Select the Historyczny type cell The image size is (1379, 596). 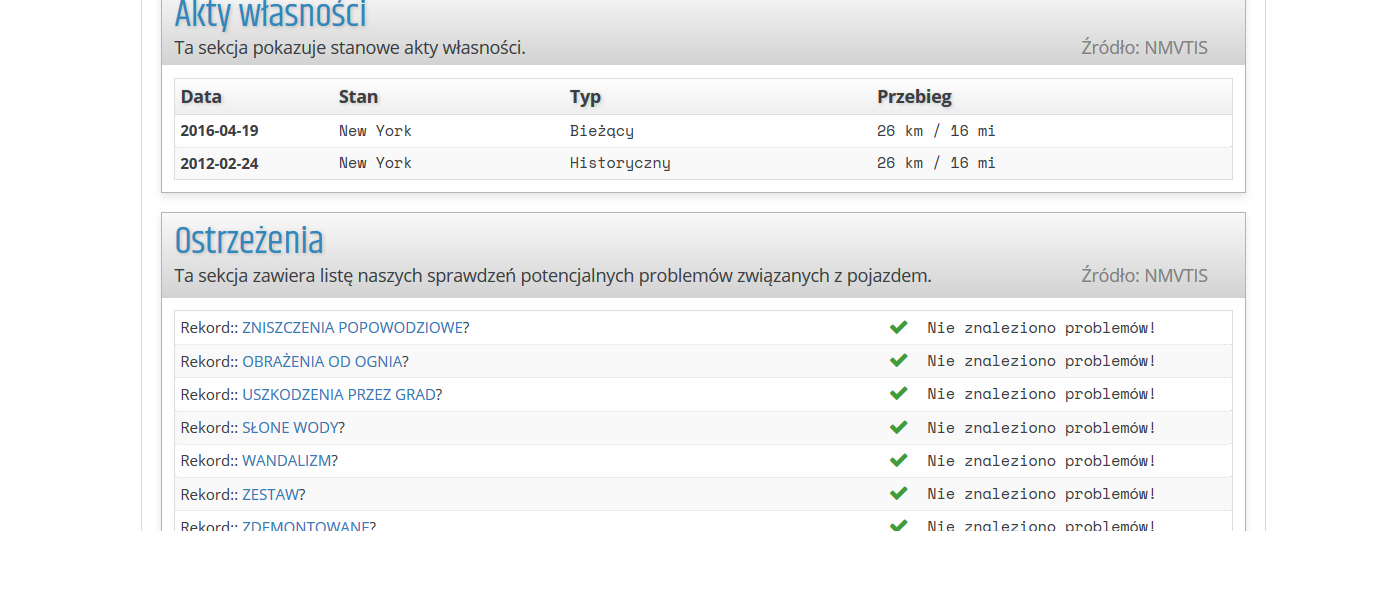tap(620, 163)
